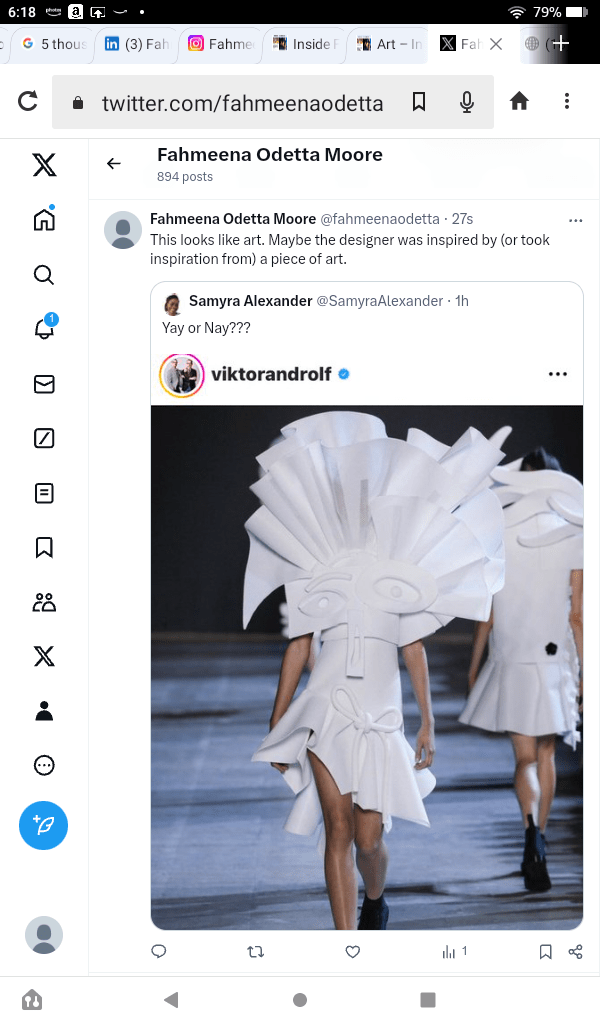This screenshot has height=1024, width=600.
Task: Switch to the Instagram Fahme browser tab
Action: coord(221,44)
